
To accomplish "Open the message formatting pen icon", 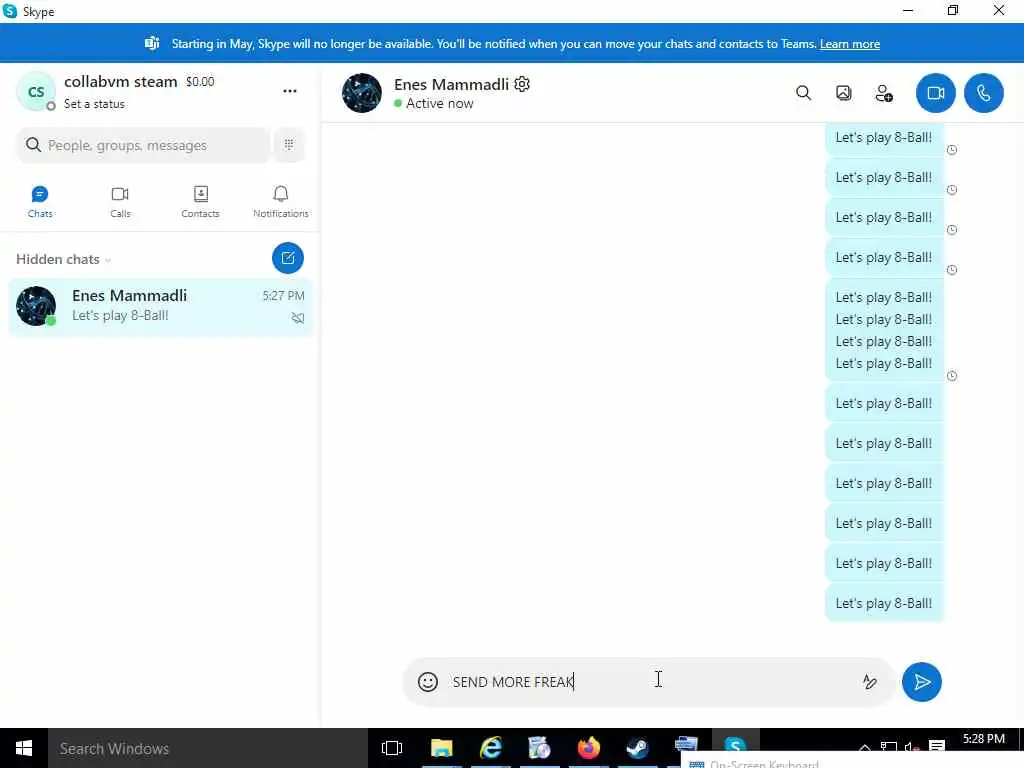I will click(x=869, y=682).
